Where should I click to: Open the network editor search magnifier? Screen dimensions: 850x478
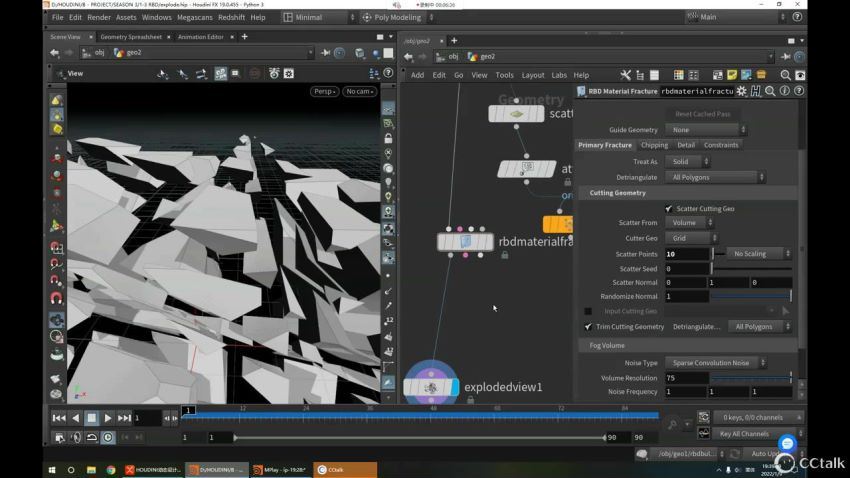click(785, 75)
